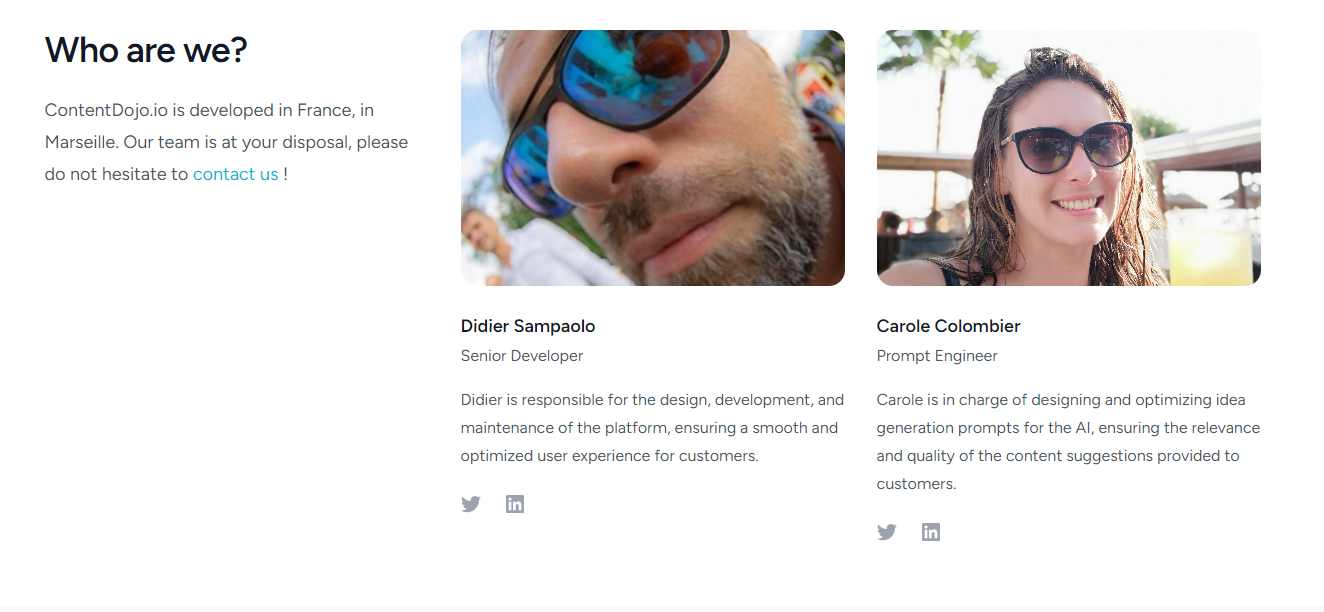Follow the "contact us" link
The height and width of the screenshot is (612, 1324).
pos(235,174)
